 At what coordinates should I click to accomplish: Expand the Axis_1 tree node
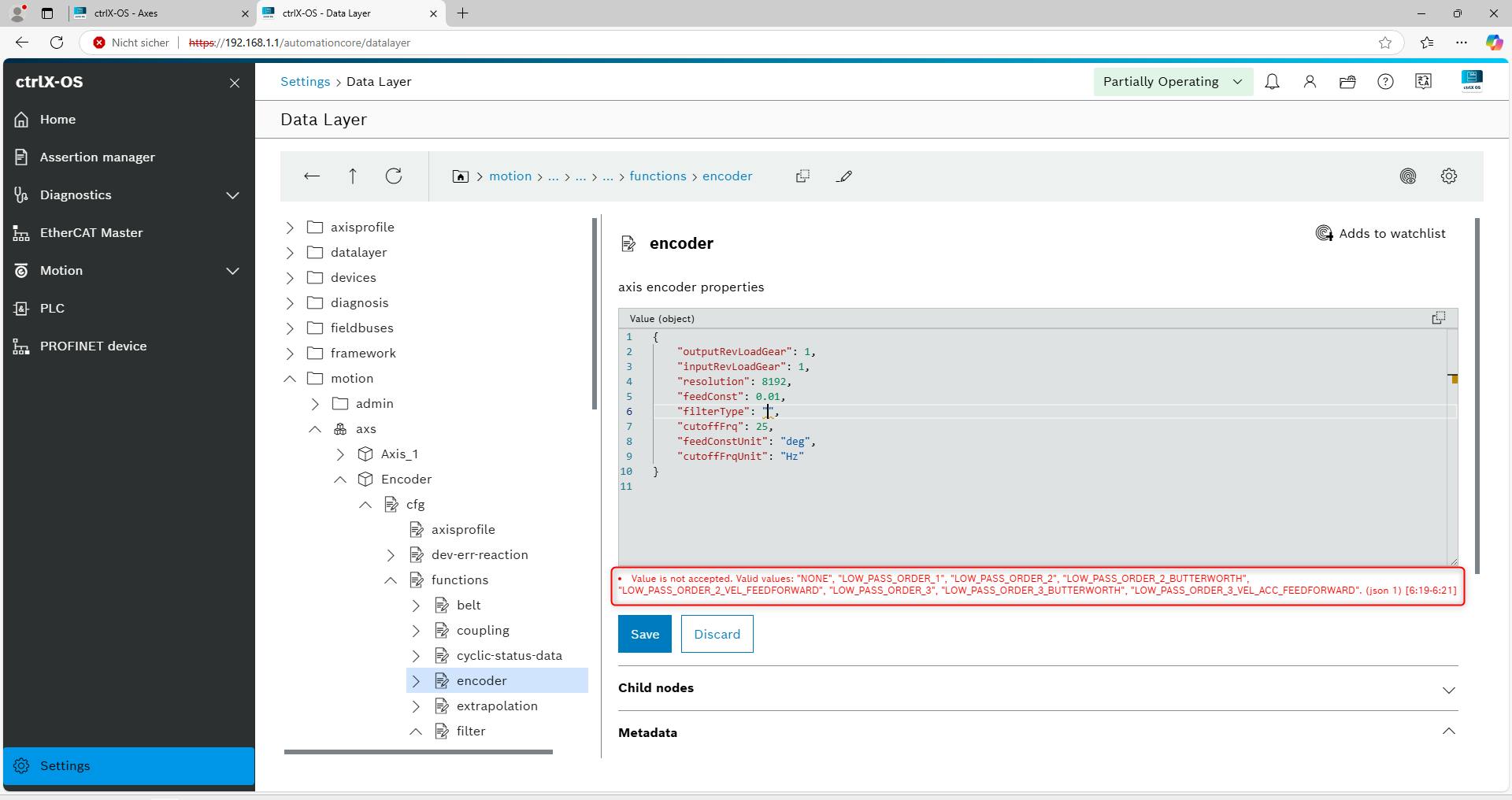(340, 454)
